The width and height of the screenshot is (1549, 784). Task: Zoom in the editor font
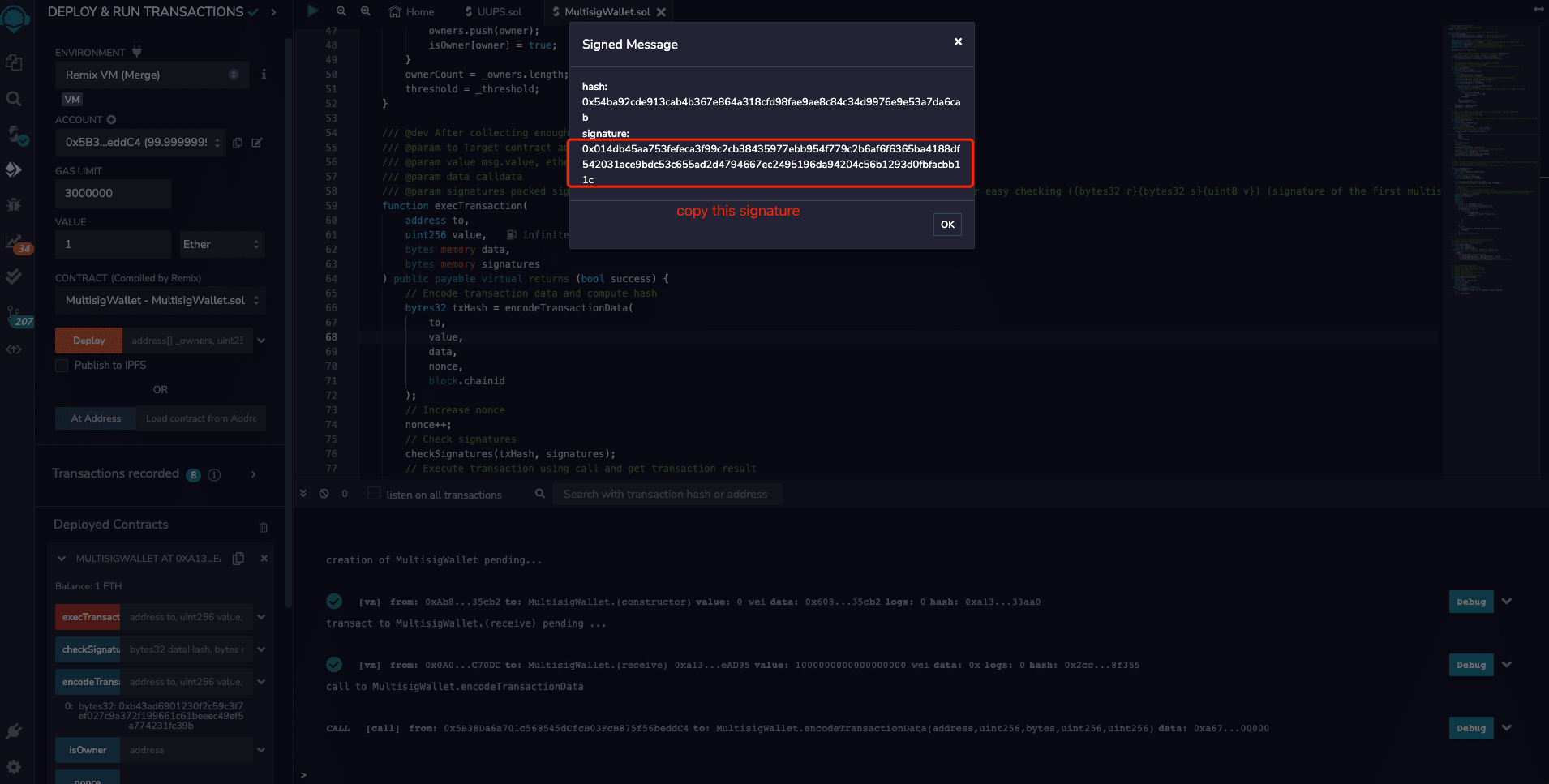coord(366,11)
